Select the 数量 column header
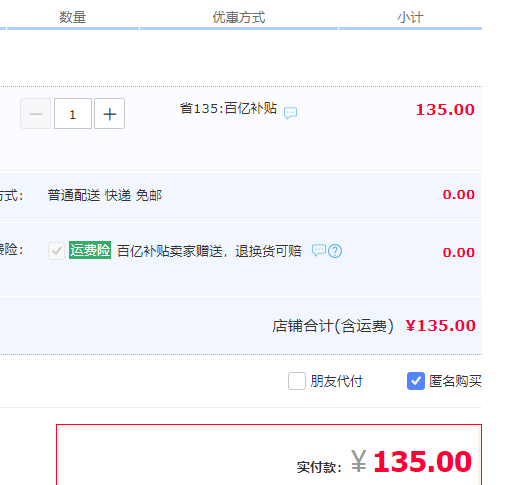The image size is (520, 485). point(73,17)
